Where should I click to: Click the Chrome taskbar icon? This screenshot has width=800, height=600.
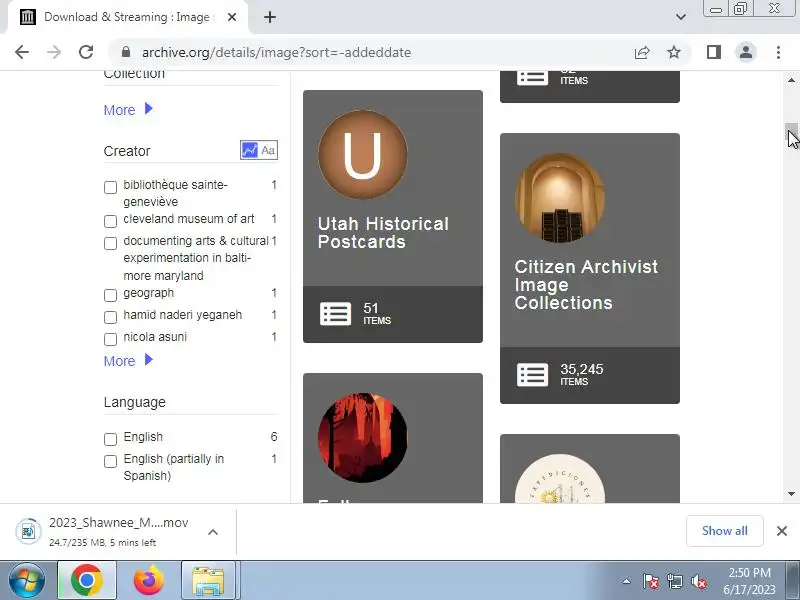pyautogui.click(x=87, y=580)
